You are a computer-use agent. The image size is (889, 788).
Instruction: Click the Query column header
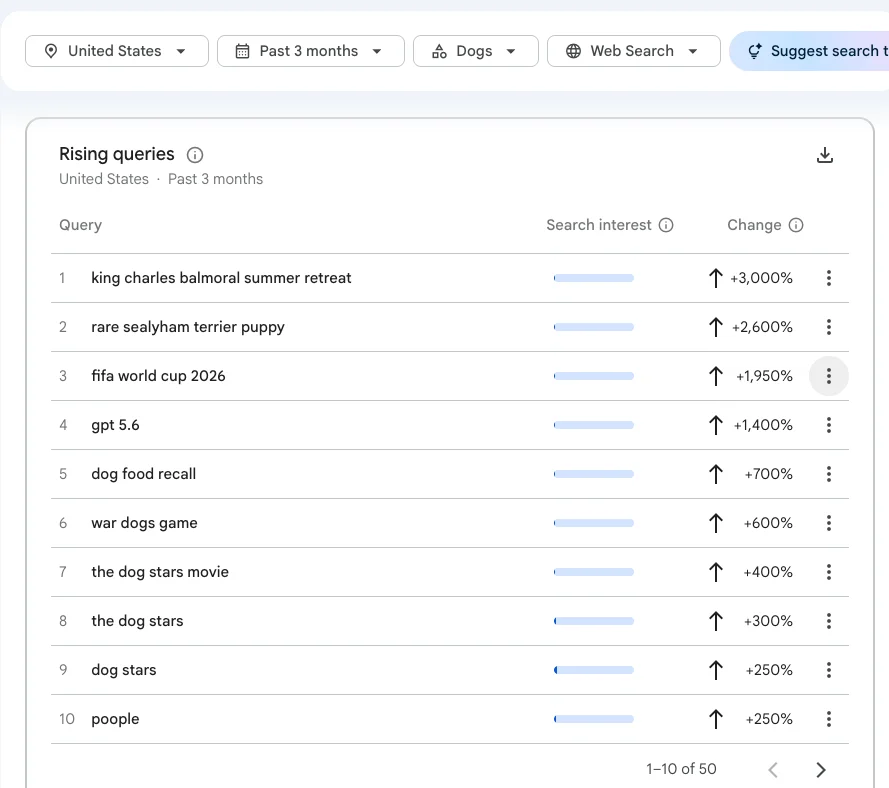[x=81, y=225]
